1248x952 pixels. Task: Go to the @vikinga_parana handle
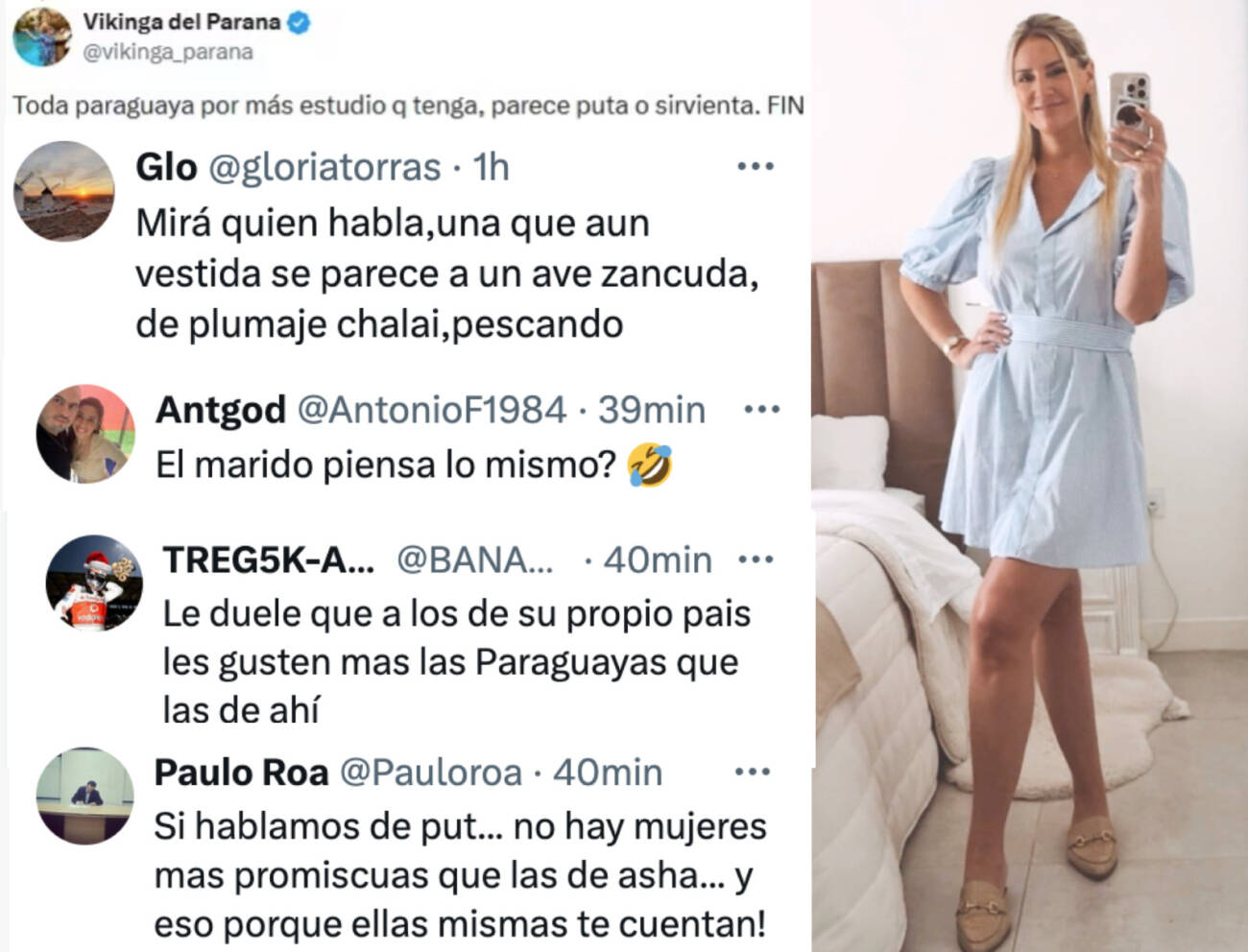[168, 52]
